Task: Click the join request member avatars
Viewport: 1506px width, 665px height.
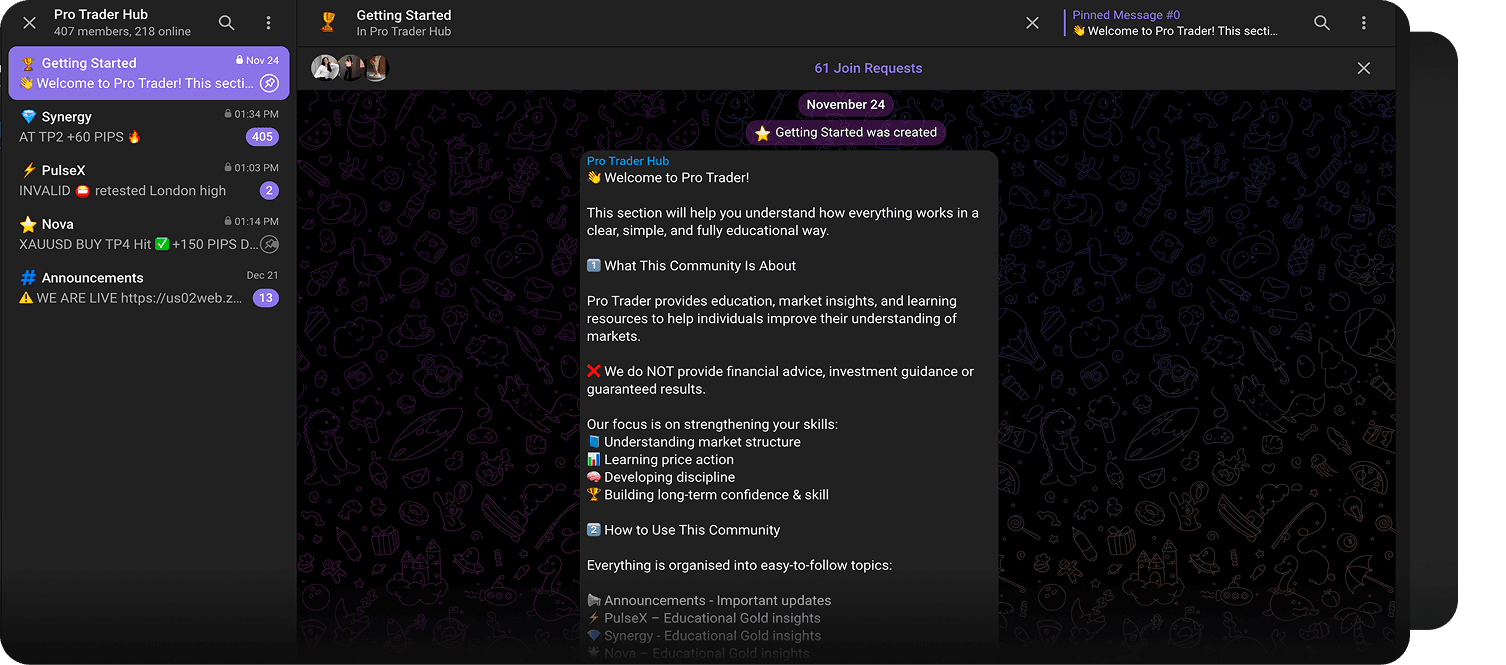Action: tap(350, 68)
